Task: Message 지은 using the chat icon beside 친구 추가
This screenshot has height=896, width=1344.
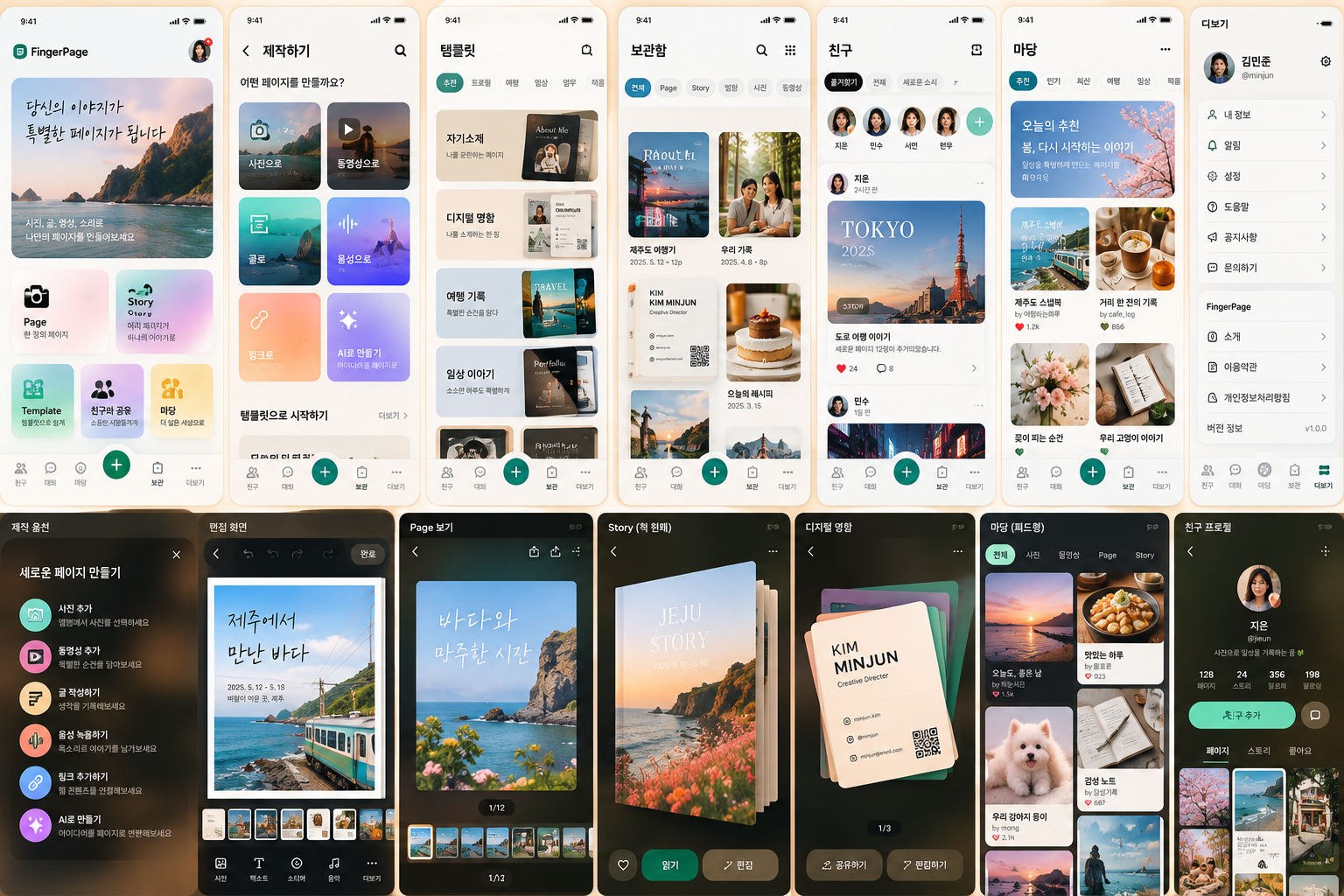Action: [1314, 716]
